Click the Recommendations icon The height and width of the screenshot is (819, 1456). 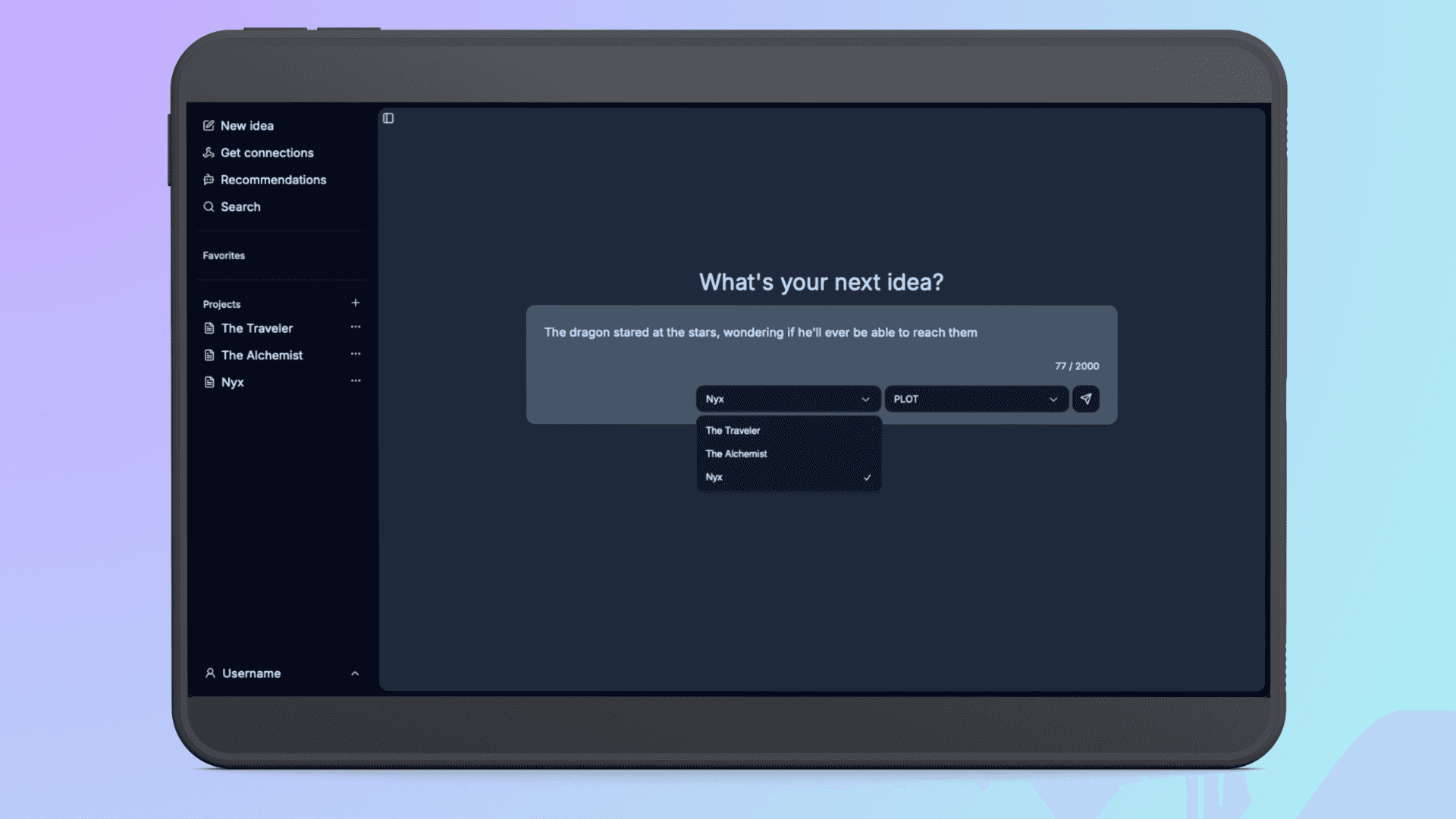pos(208,179)
